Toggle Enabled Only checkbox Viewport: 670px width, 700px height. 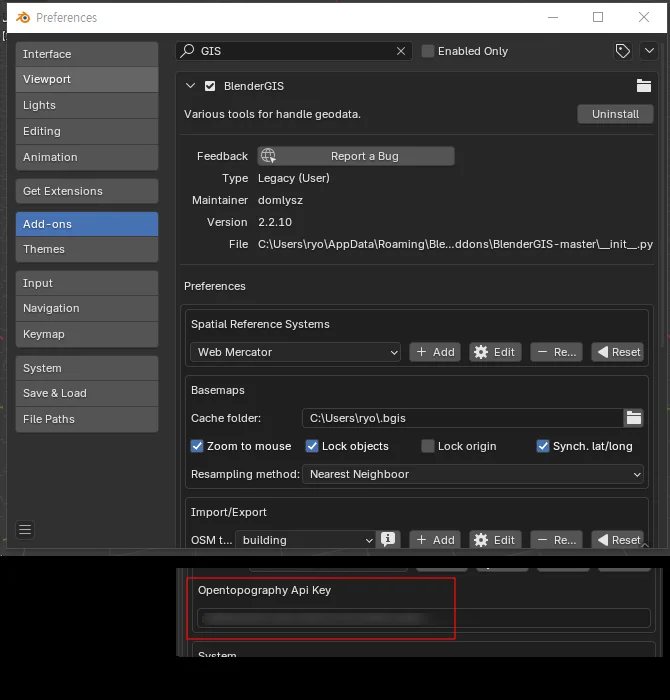428,51
